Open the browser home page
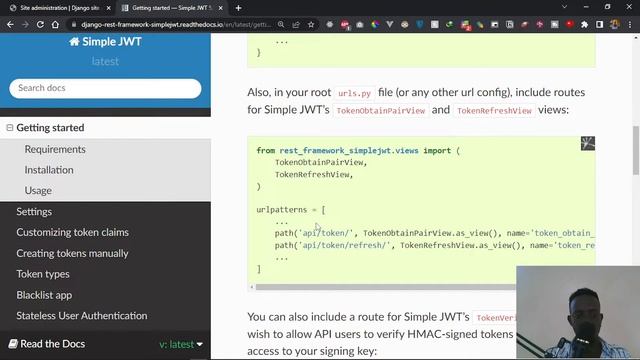Viewport: 640px width, 360px height. [55, 24]
